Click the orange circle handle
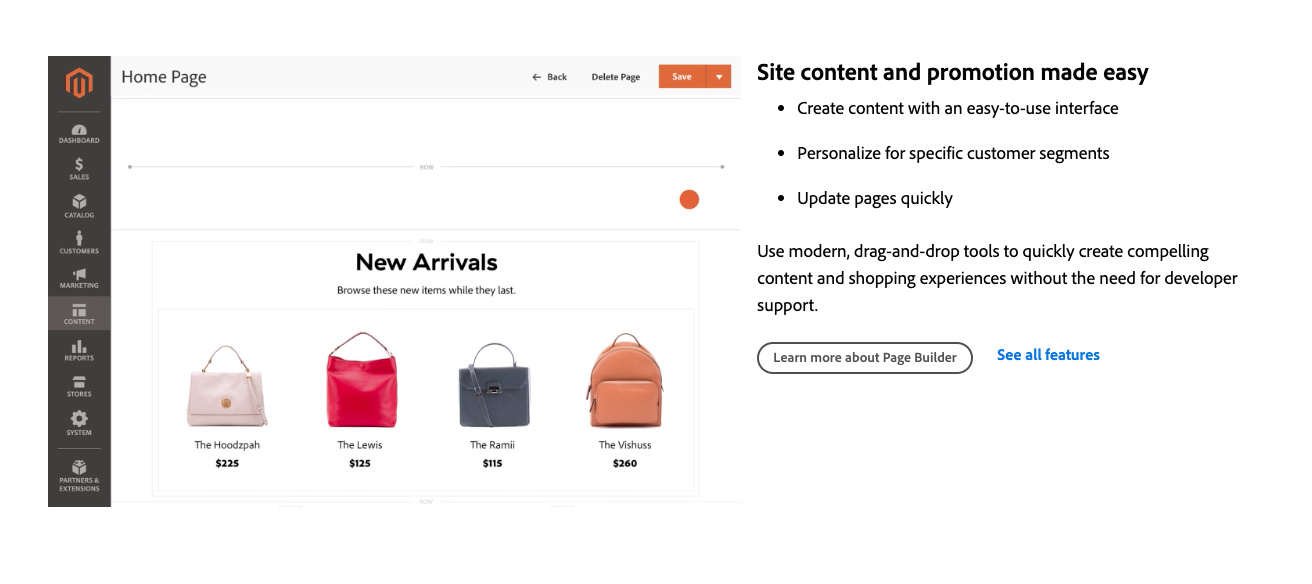Viewport: 1312px width, 584px height. click(689, 200)
